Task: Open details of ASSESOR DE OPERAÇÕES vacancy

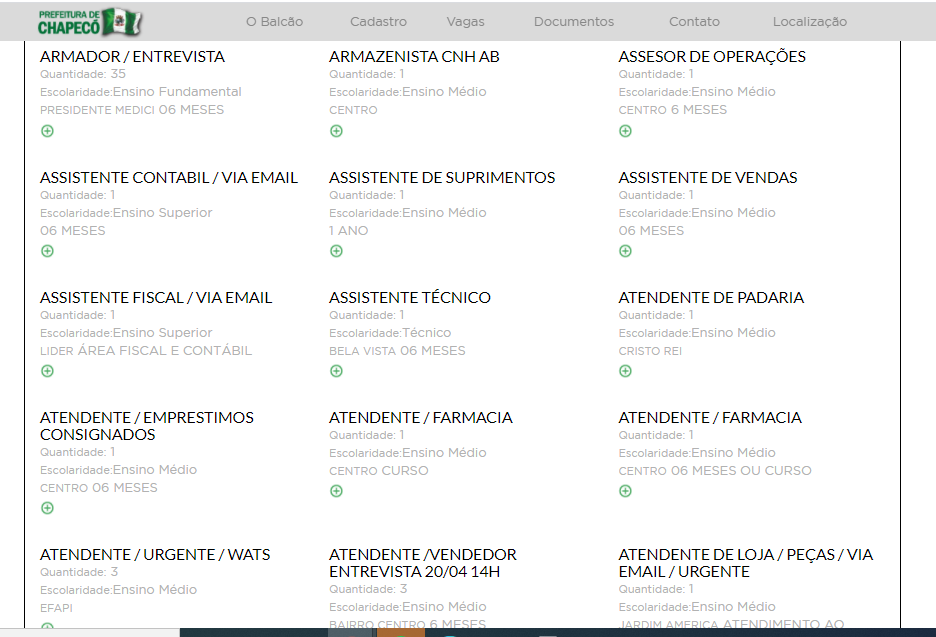Action: pyautogui.click(x=625, y=131)
